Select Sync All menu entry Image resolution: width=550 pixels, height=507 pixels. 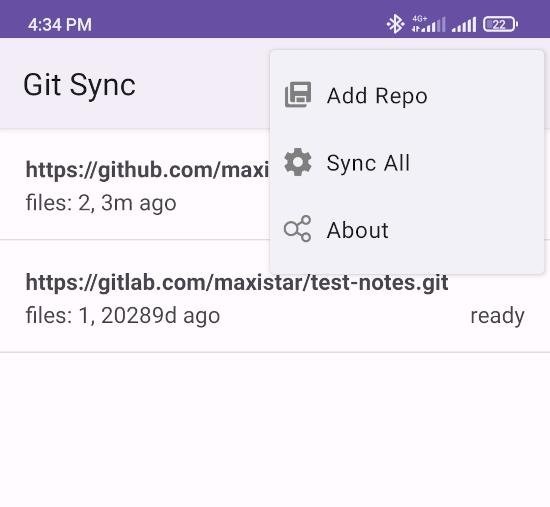[407, 162]
